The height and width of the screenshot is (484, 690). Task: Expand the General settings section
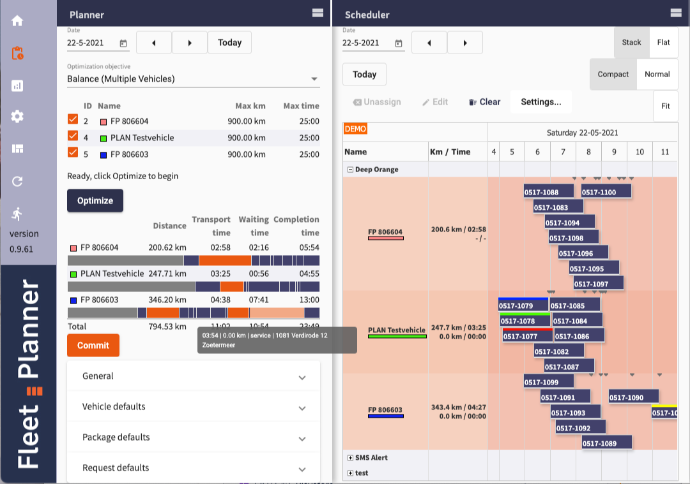(193, 376)
